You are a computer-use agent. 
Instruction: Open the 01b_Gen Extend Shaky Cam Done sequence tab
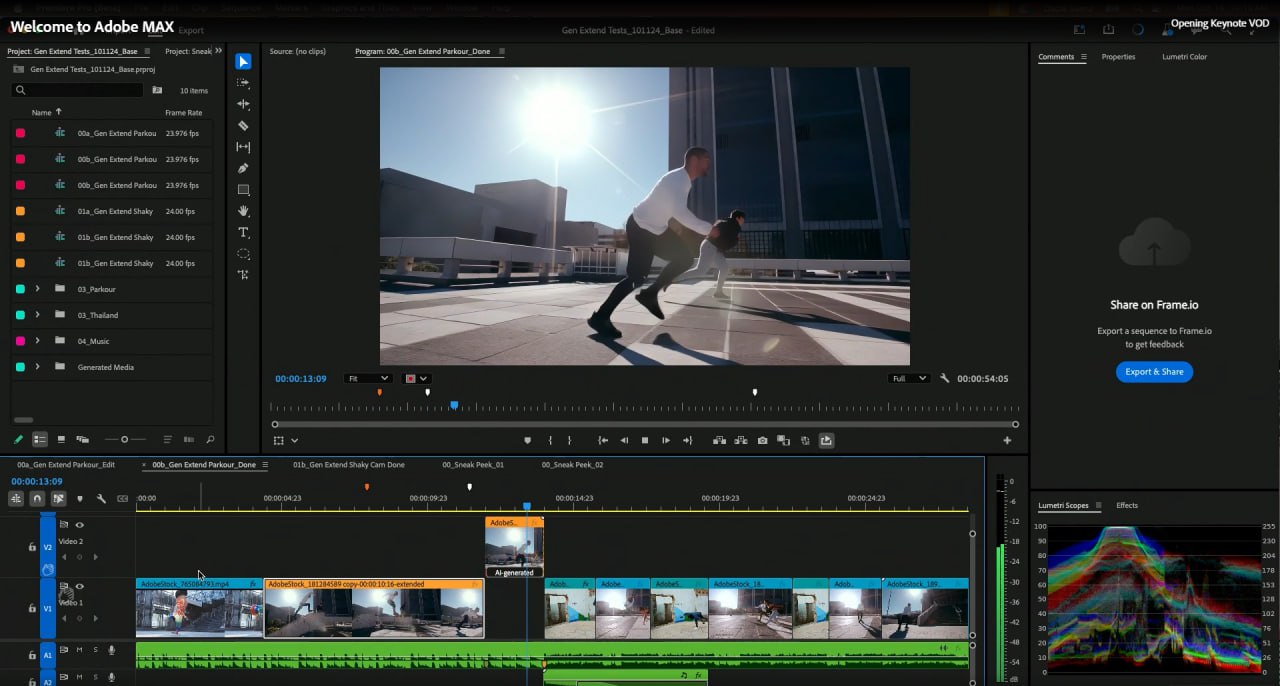click(x=348, y=465)
